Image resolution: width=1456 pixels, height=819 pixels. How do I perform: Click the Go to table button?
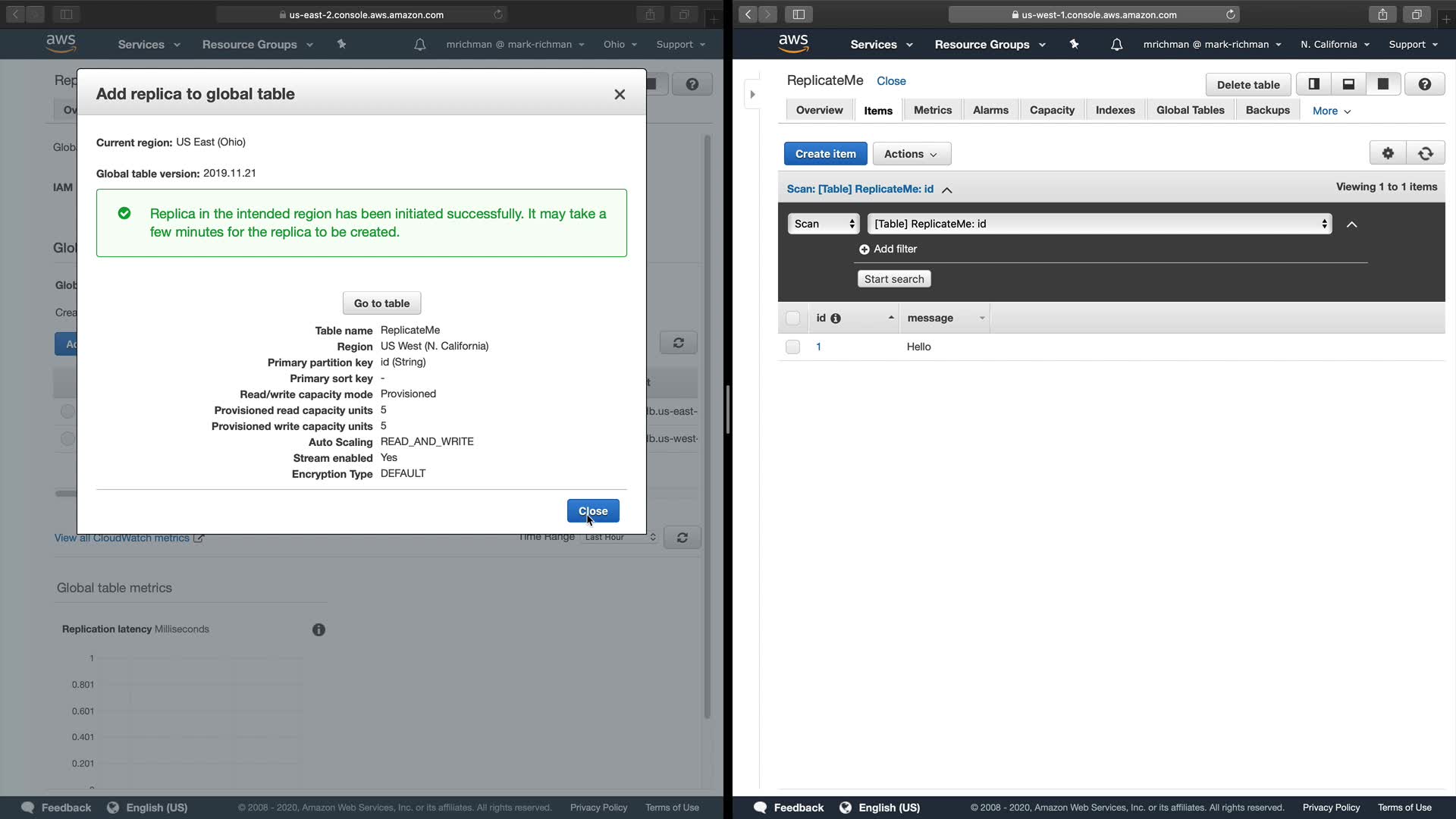381,303
